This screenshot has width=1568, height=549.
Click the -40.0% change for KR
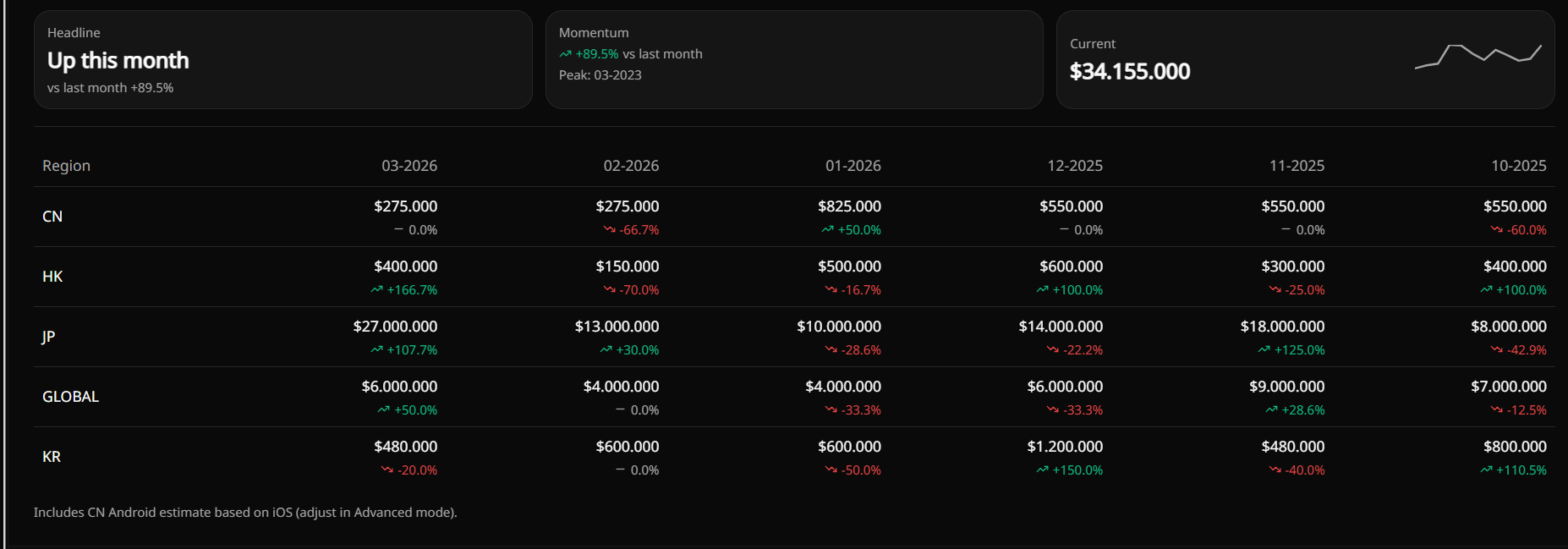[1305, 470]
